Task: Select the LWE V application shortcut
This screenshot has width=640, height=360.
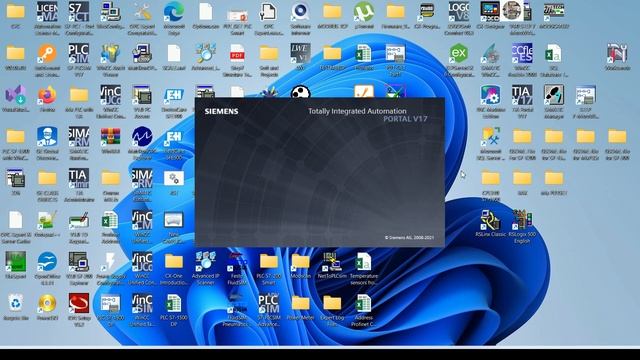Action: [300, 53]
